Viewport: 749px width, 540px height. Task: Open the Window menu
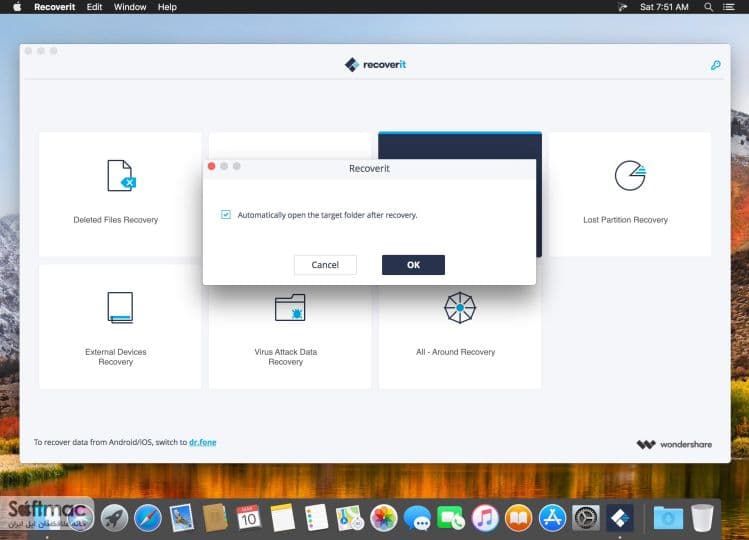pyautogui.click(x=130, y=7)
